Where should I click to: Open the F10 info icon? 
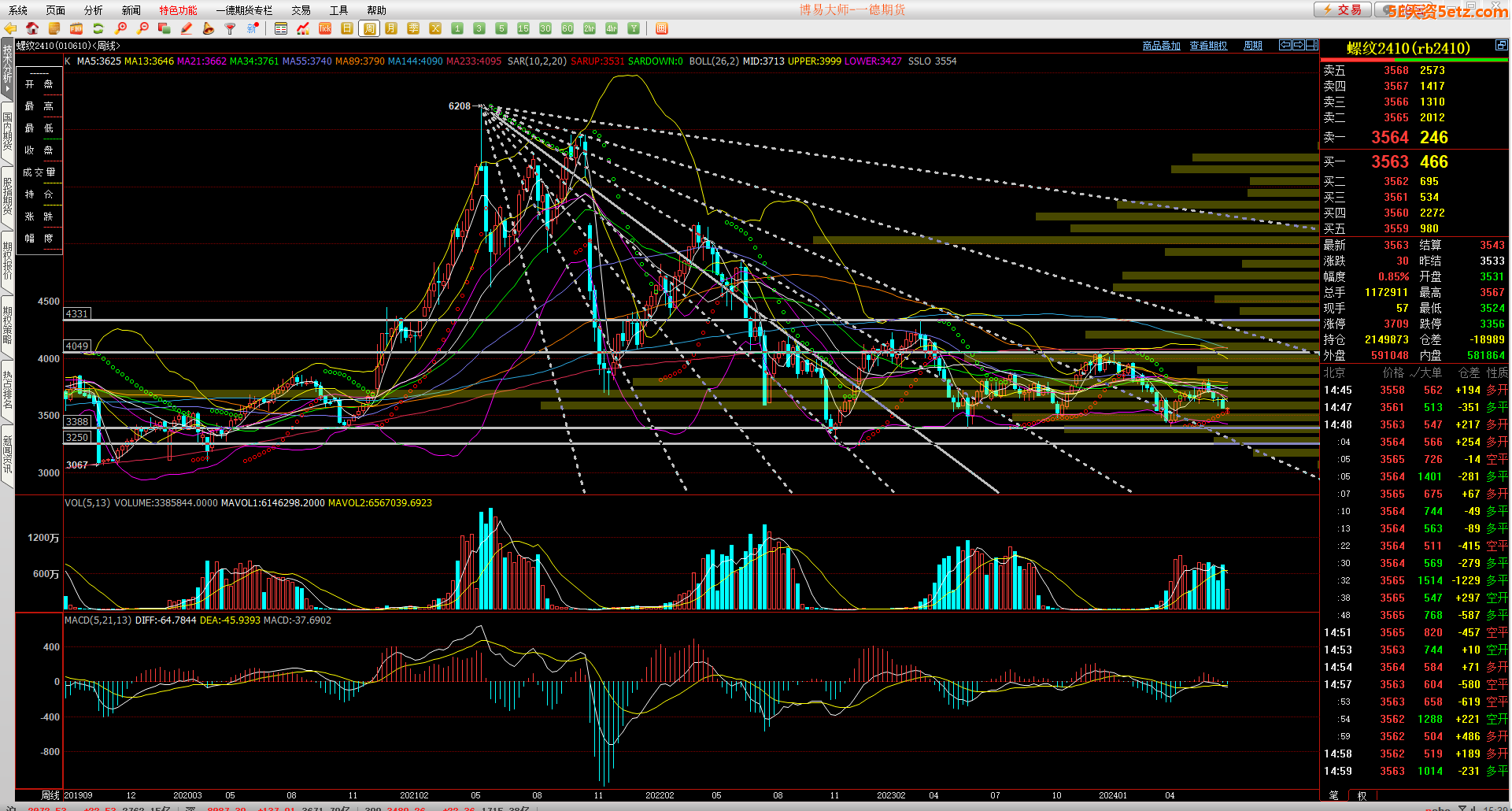76,28
